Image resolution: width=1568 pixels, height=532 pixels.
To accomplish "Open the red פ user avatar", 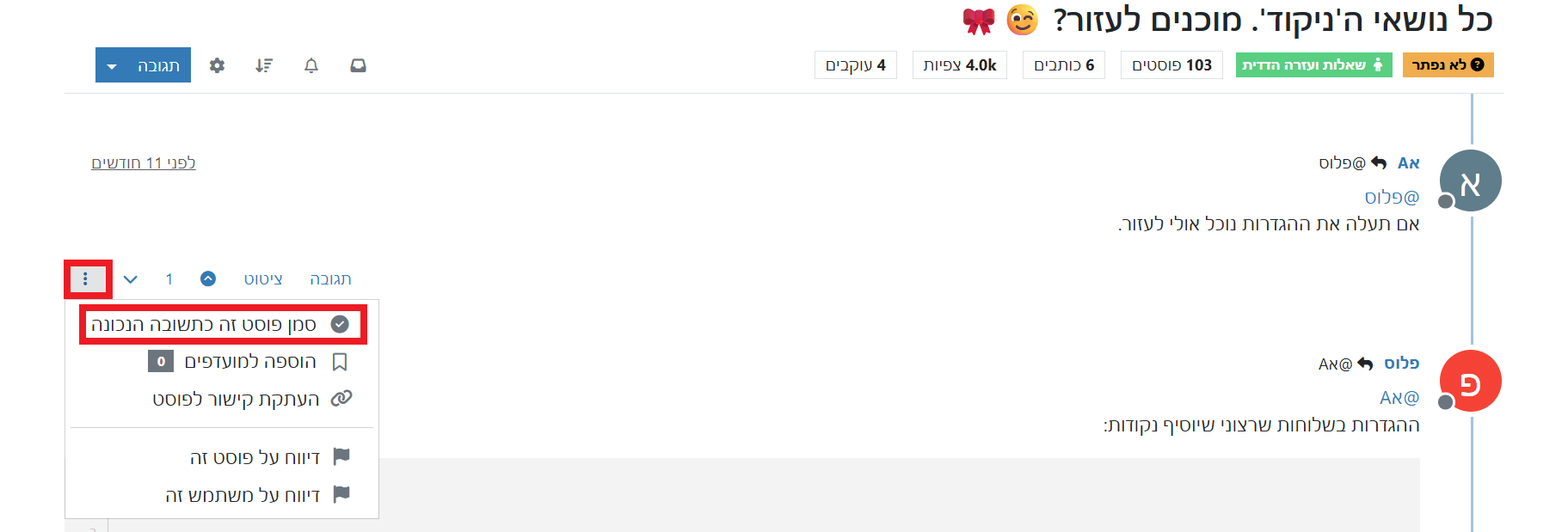I will pyautogui.click(x=1470, y=381).
